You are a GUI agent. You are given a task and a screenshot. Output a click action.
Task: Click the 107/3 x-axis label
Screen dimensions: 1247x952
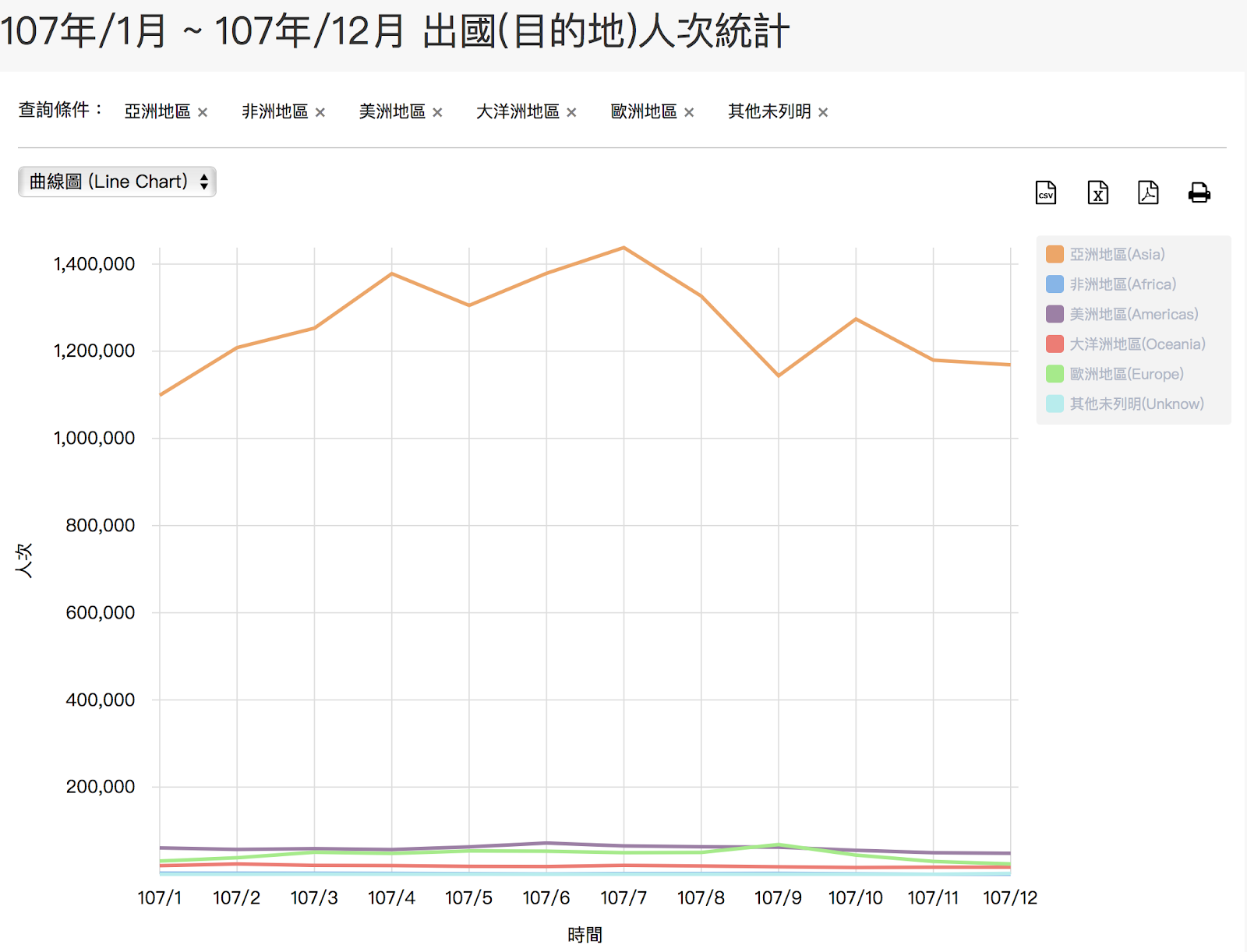(x=314, y=897)
